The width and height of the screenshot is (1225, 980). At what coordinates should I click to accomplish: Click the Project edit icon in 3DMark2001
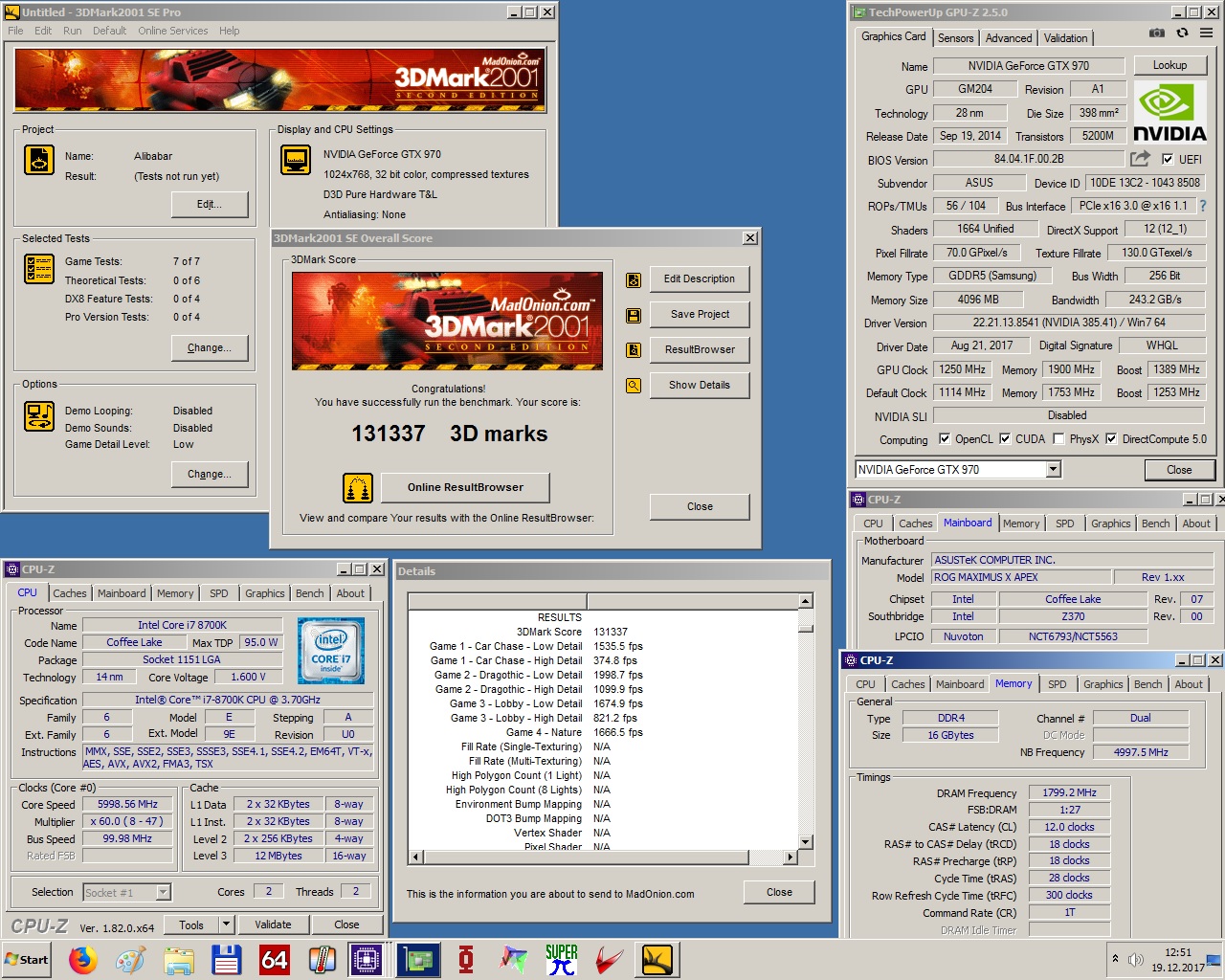click(x=39, y=160)
